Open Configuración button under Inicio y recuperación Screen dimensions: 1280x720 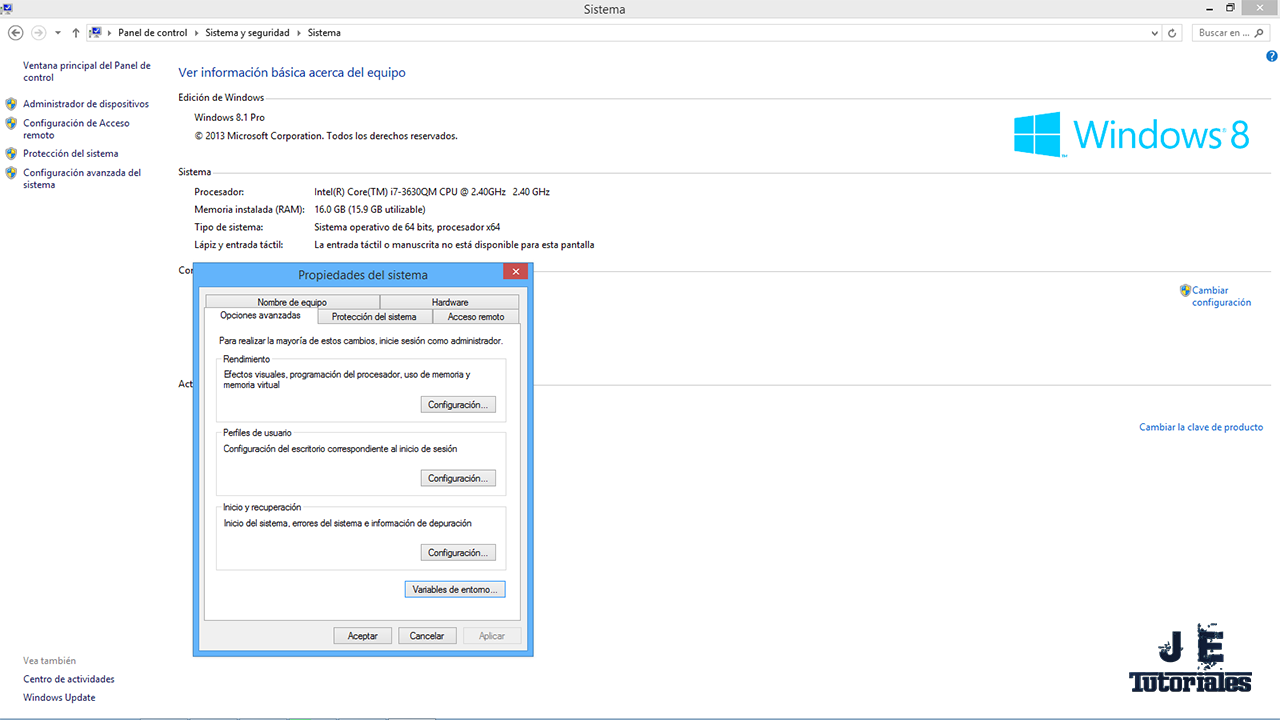coord(458,553)
